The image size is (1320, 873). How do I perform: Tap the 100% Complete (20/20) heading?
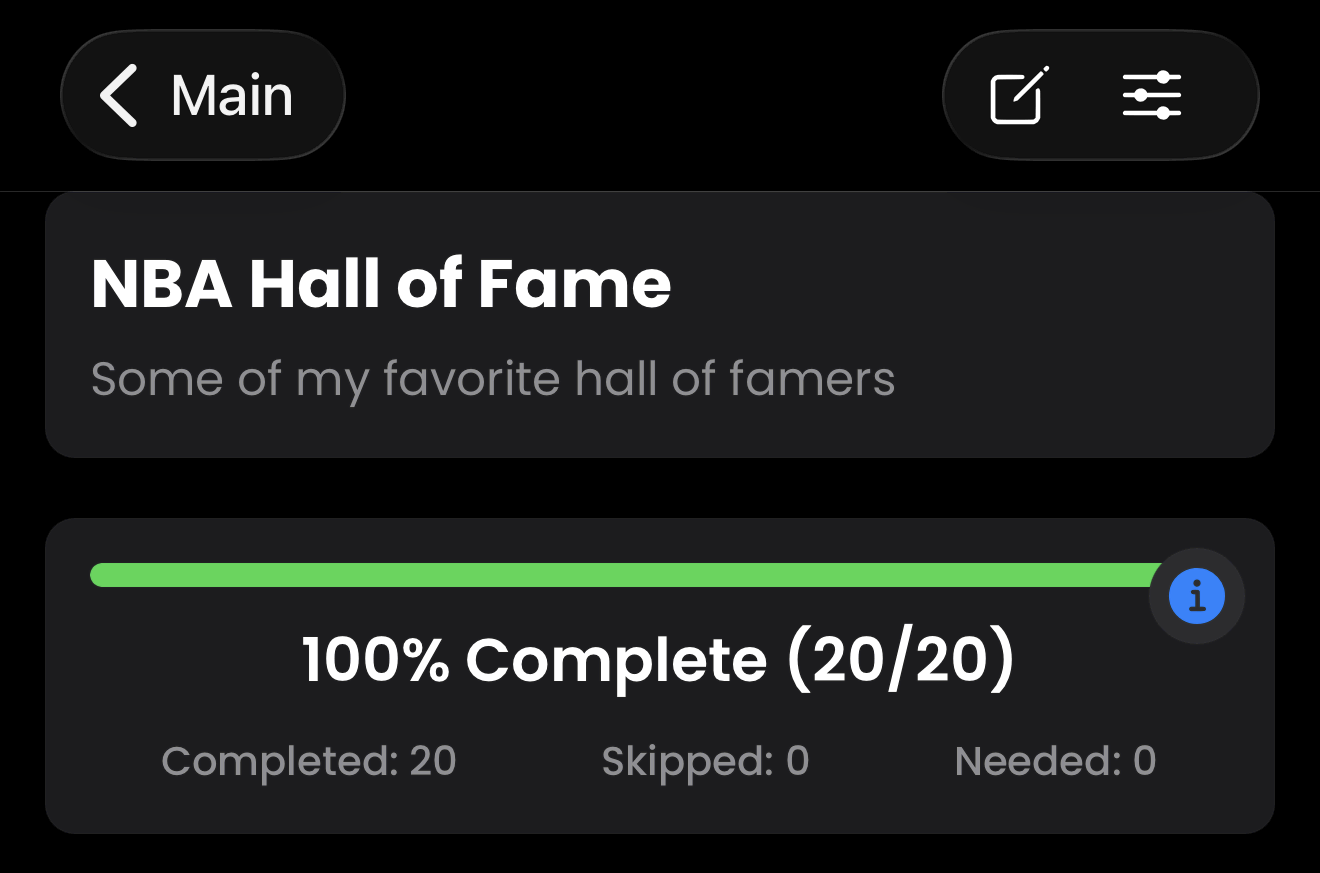tap(658, 660)
